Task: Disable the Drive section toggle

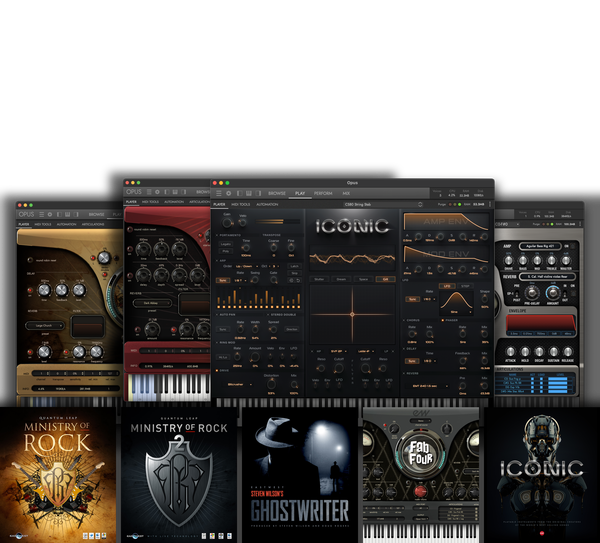Action: coord(217,370)
